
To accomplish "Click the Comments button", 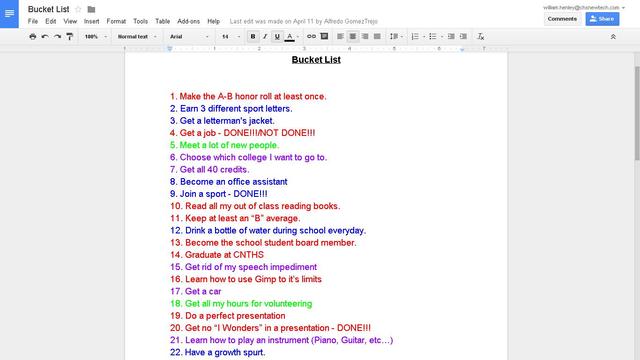I will pyautogui.click(x=562, y=19).
